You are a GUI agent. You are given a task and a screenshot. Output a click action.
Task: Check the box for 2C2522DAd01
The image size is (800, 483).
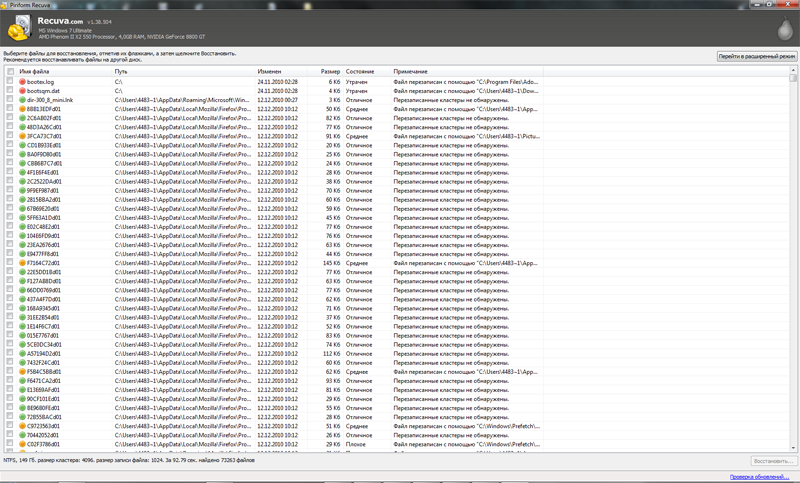coord(10,181)
